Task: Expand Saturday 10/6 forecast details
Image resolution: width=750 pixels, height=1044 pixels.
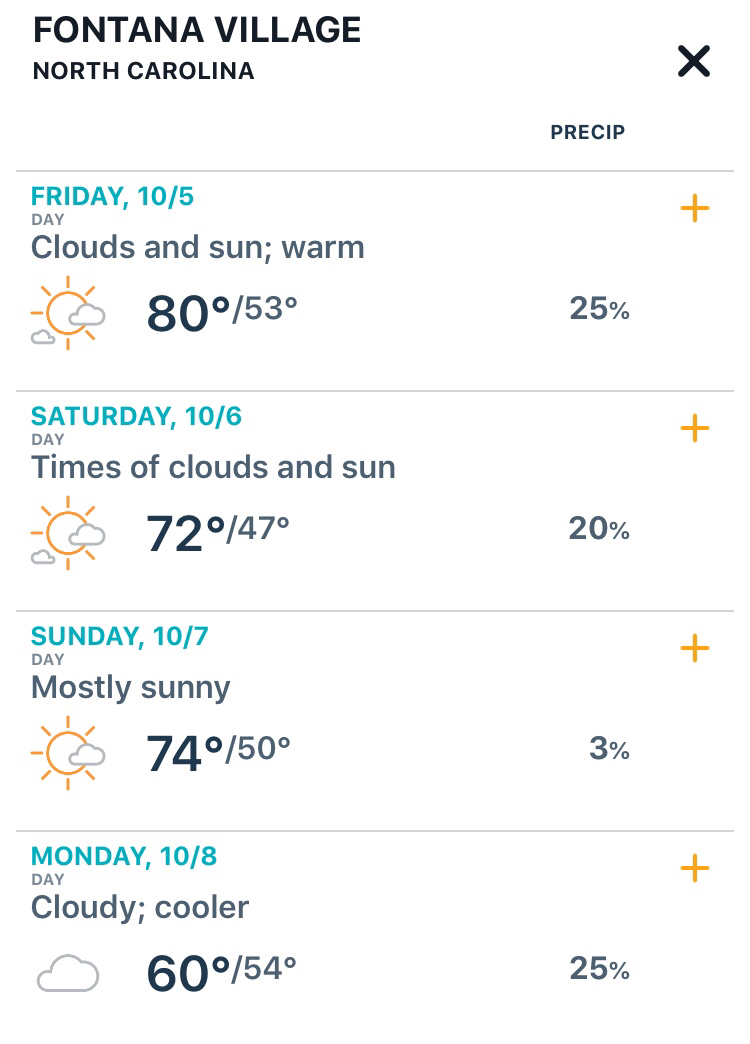Action: (694, 429)
